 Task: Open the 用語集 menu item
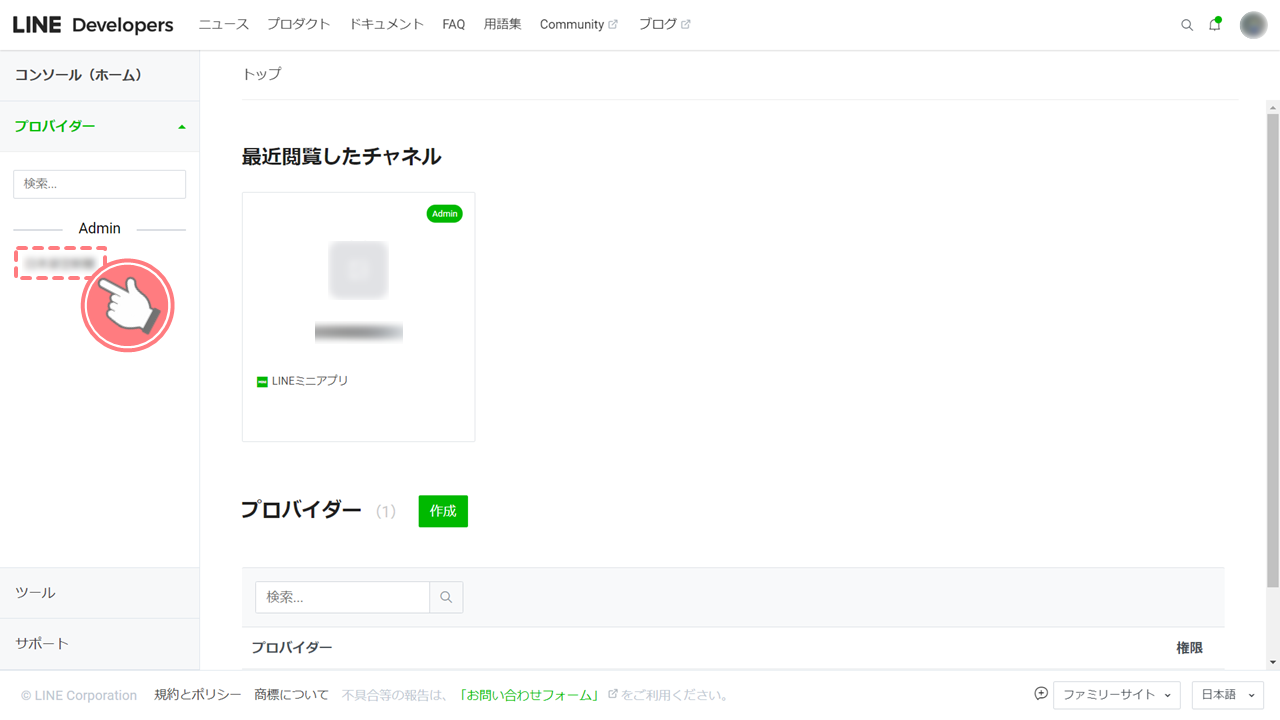coord(503,24)
